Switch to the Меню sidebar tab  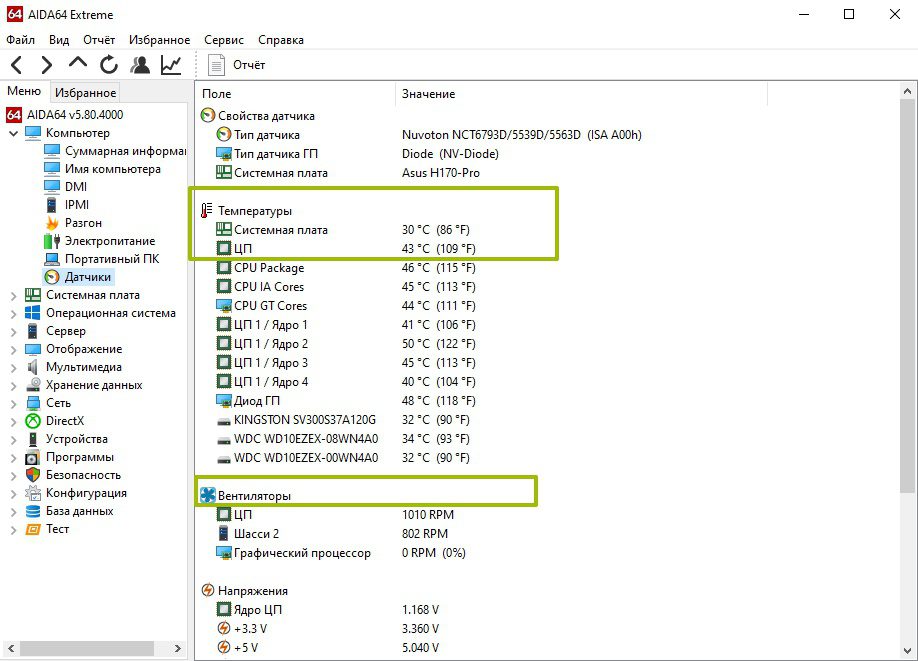tap(24, 91)
